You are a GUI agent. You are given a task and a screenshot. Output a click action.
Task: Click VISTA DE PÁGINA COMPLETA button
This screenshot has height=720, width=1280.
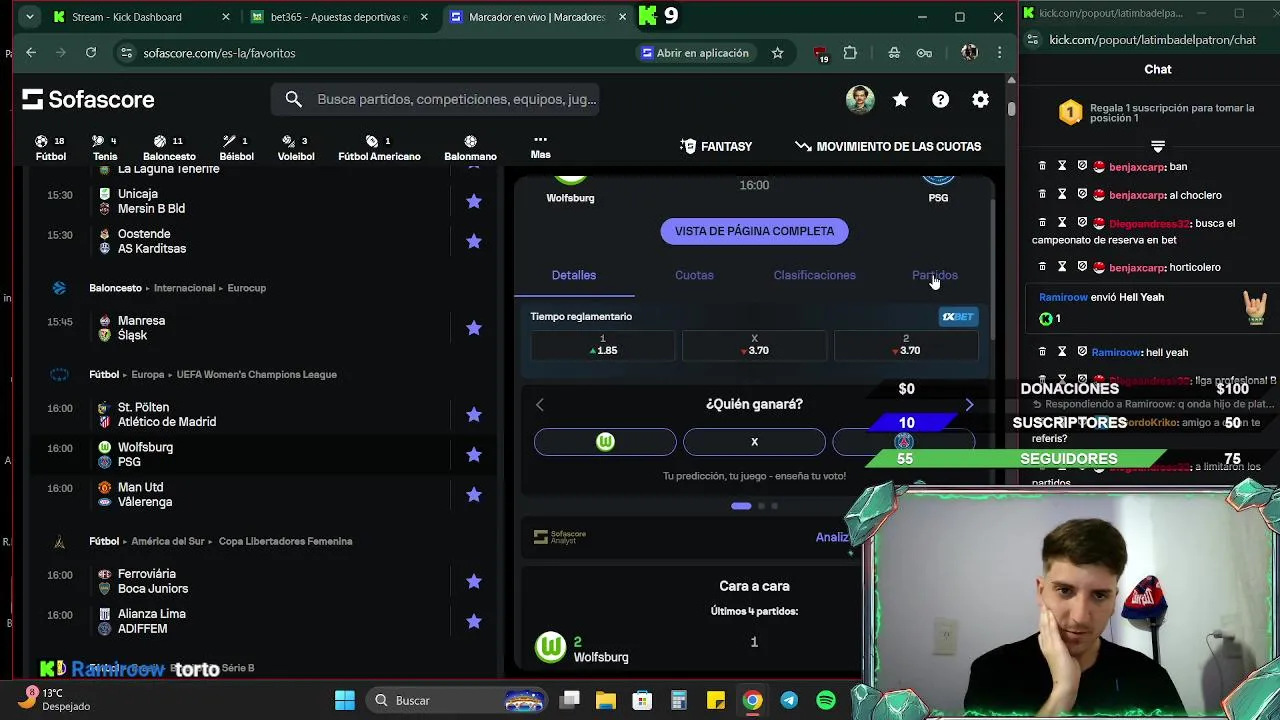pyautogui.click(x=754, y=231)
